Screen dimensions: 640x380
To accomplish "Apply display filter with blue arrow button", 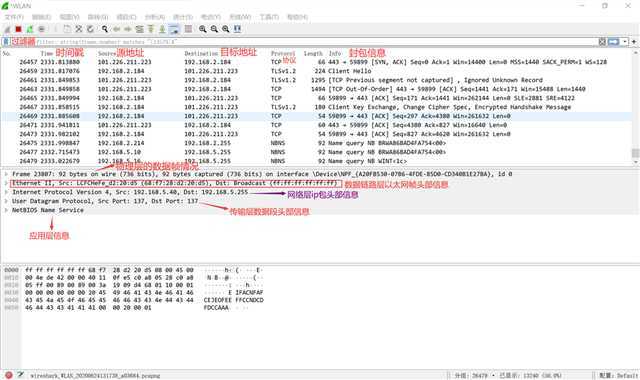I will click(613, 42).
